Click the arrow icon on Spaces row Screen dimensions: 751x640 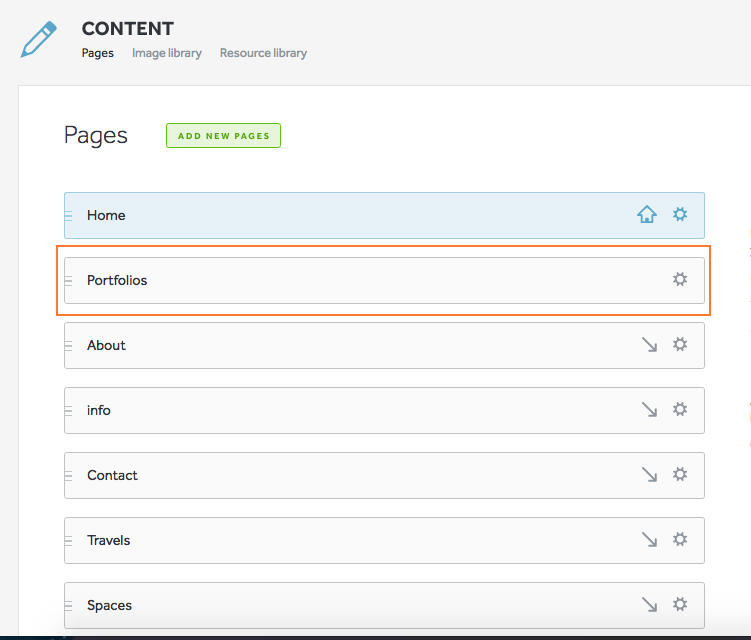tap(649, 604)
